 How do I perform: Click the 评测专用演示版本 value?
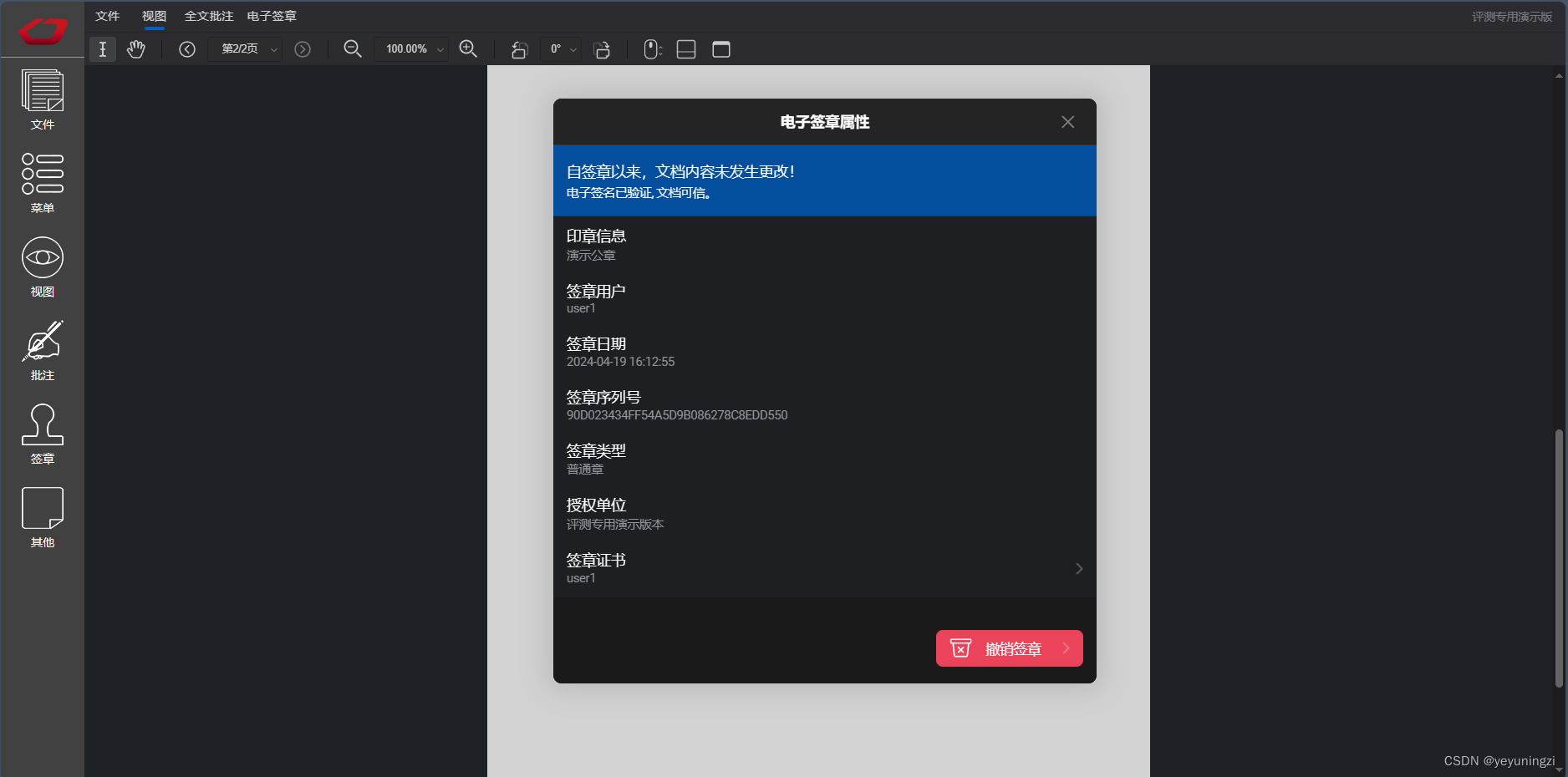615,525
